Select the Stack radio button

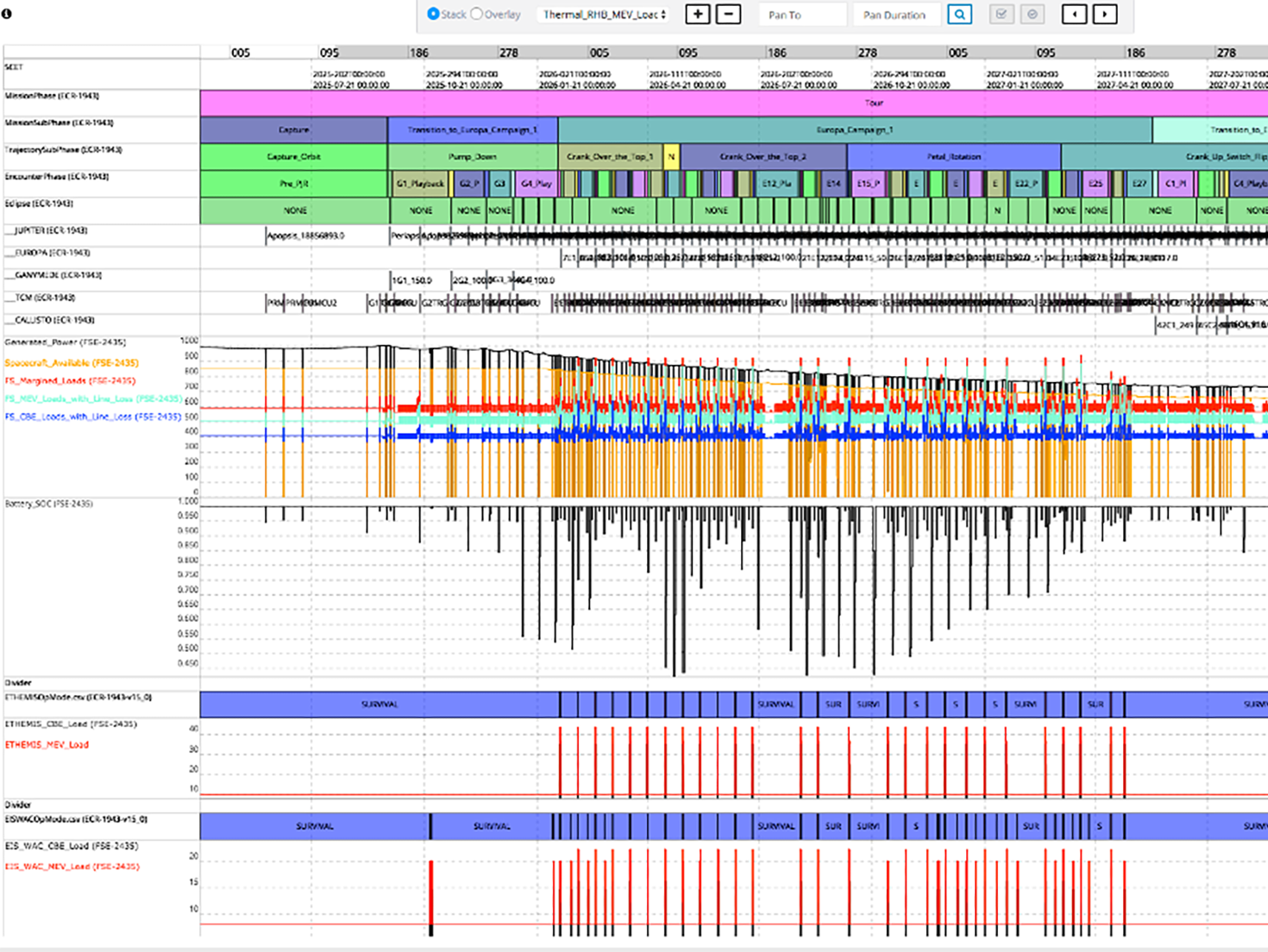pyautogui.click(x=433, y=14)
